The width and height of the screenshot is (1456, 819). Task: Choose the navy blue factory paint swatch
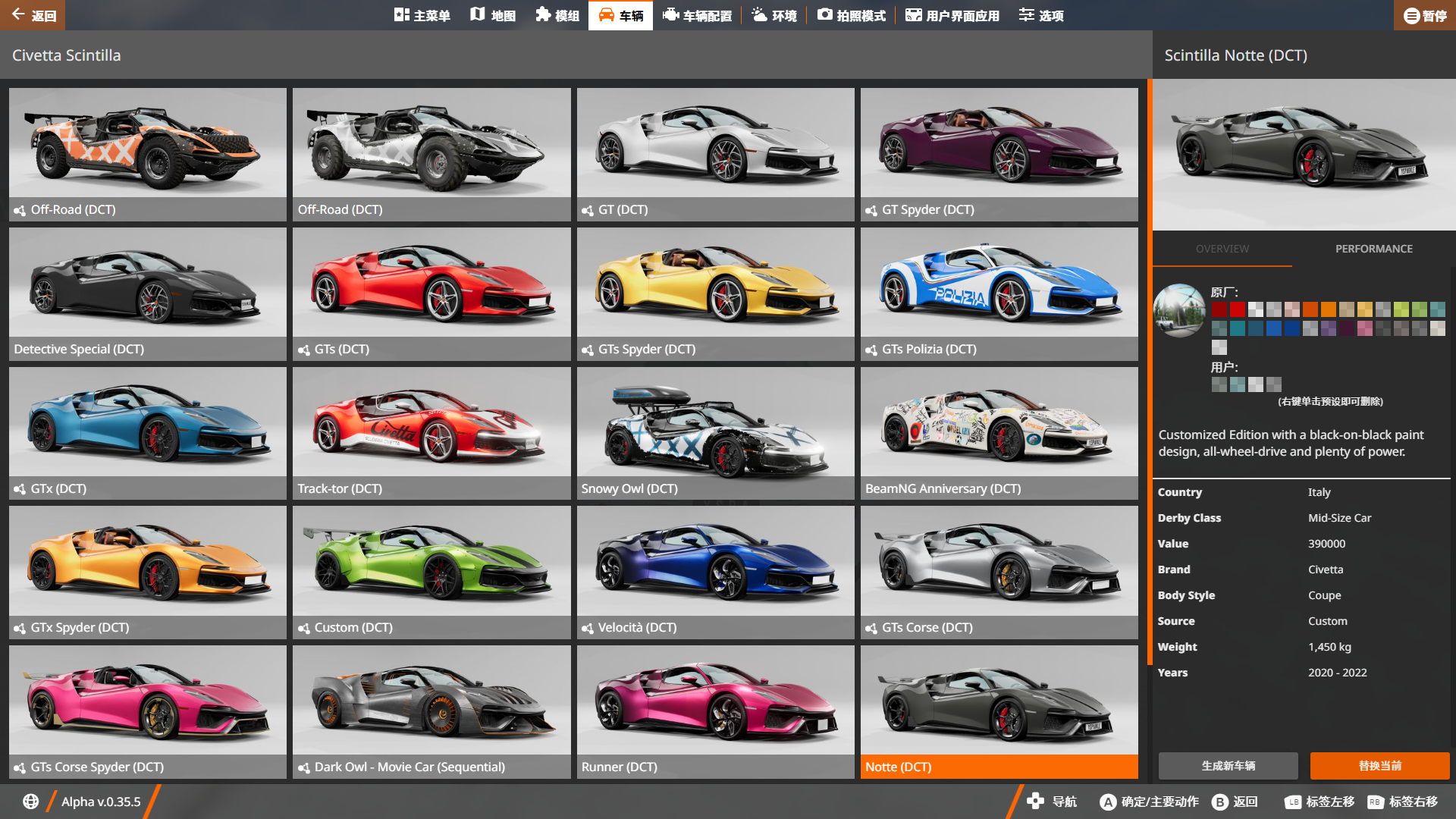[x=1291, y=328]
